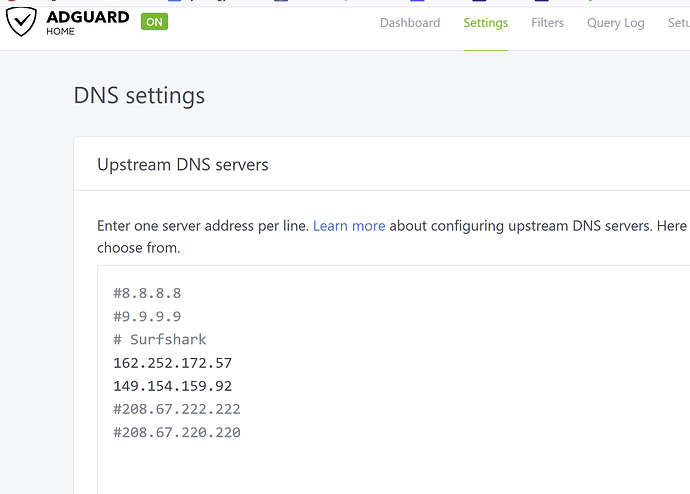The image size is (690, 494).
Task: Click the 162.252.172.57 server entry
Action: 172,362
